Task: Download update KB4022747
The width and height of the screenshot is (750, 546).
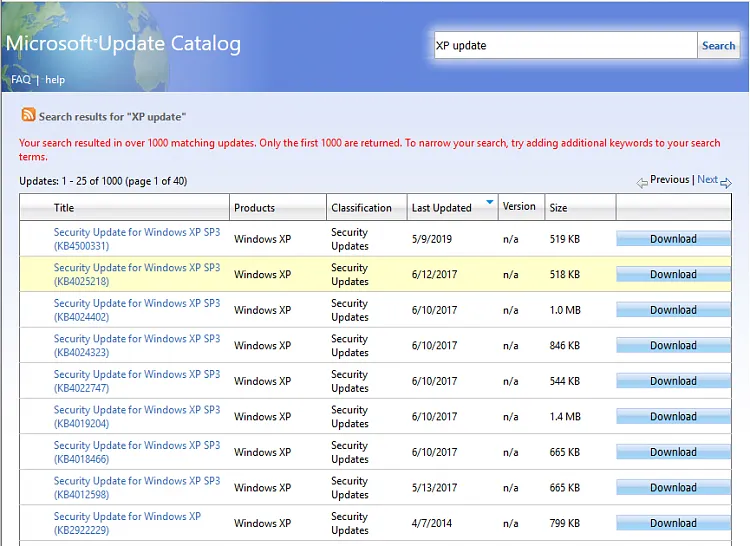Action: click(673, 381)
